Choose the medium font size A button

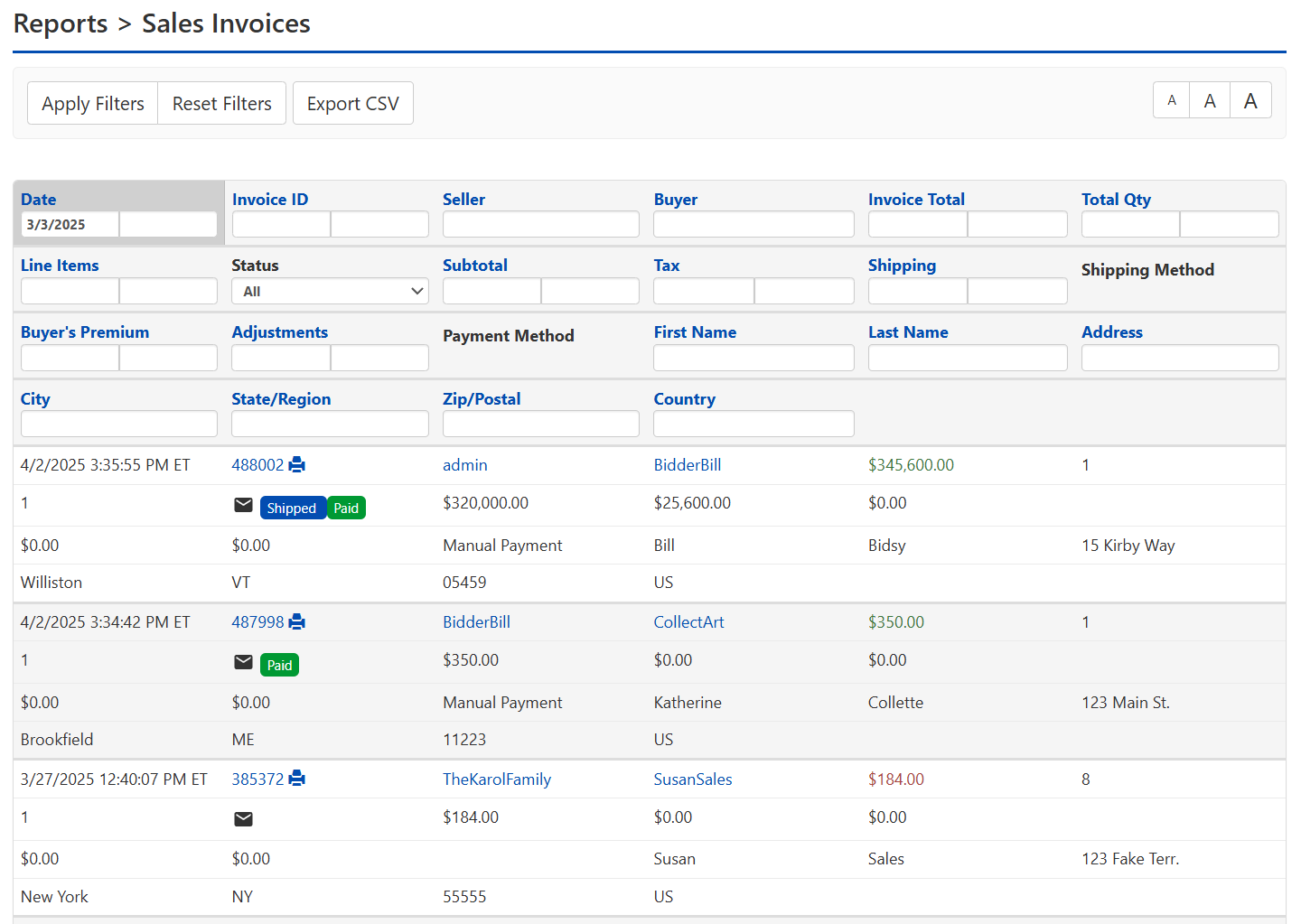pos(1210,100)
